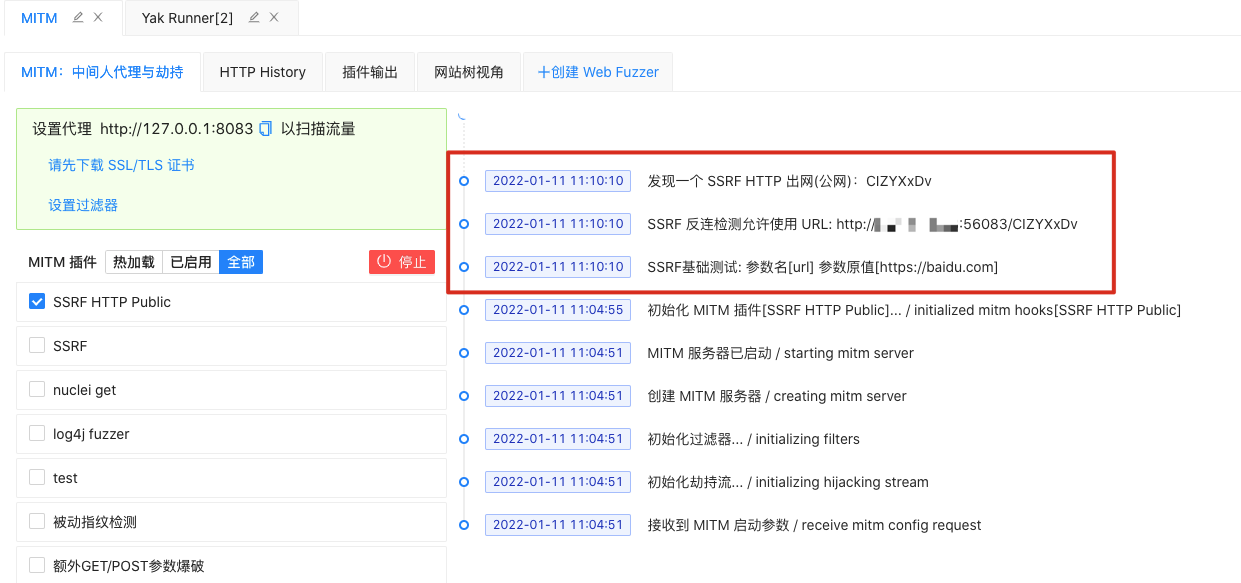Image resolution: width=1241 pixels, height=583 pixels.
Task: Click the edit pencil on Yak Runner[2] tab
Action: click(x=254, y=18)
